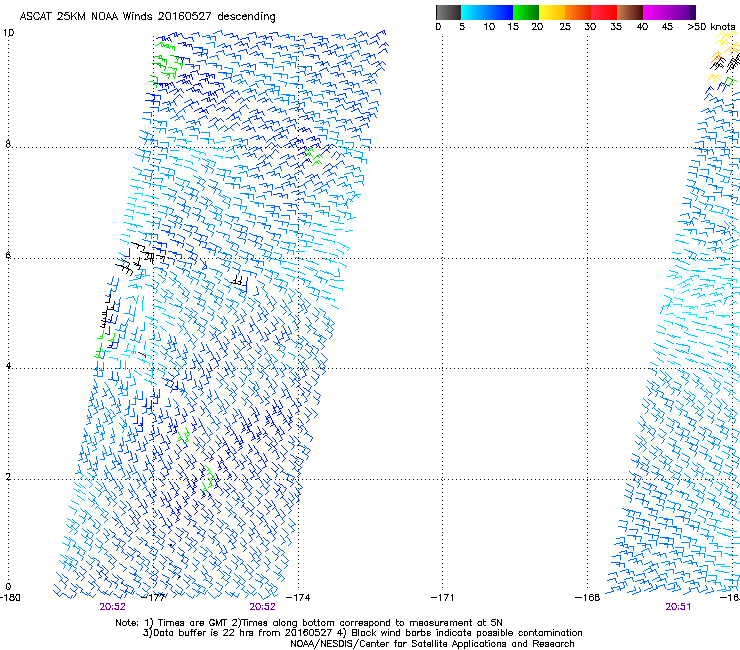The height and width of the screenshot is (650, 740).
Task: Click the legend tick label 25
Action: click(565, 27)
